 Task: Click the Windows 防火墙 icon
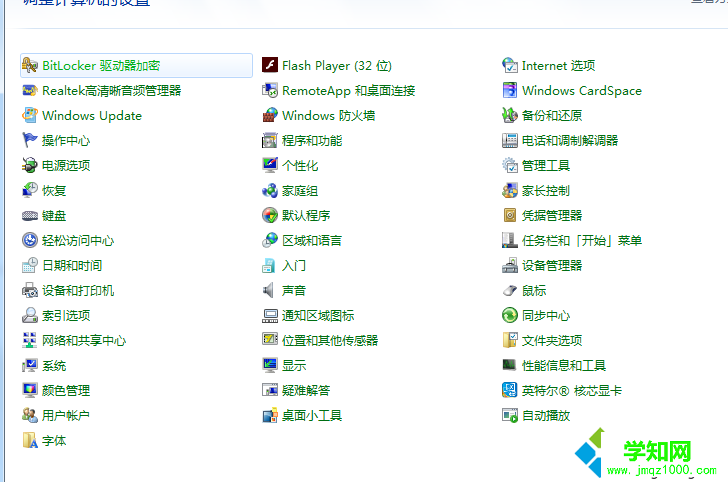pyautogui.click(x=270, y=116)
